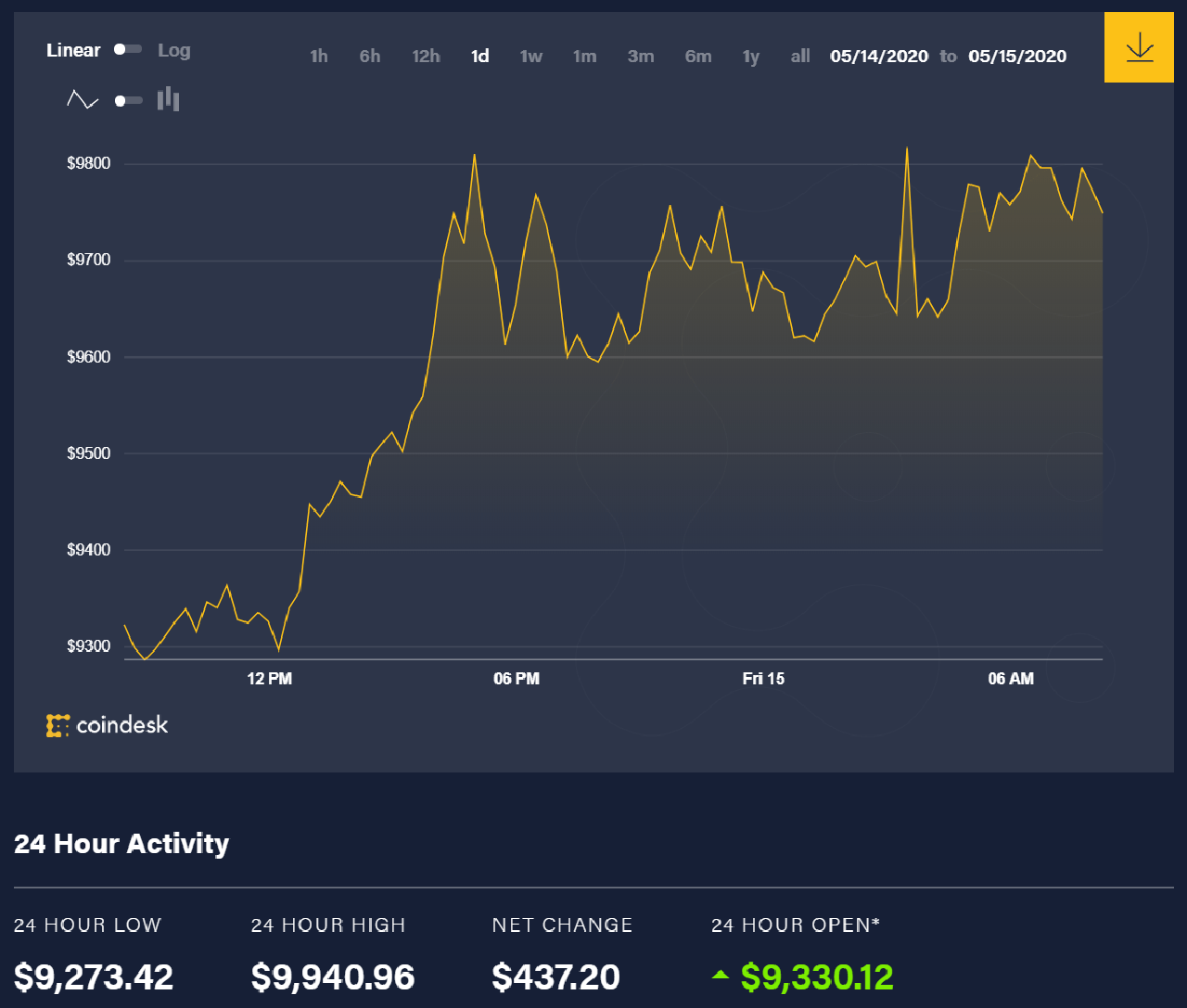Select the line chart icon
Image resolution: width=1187 pixels, height=1008 pixels.
pos(83,99)
